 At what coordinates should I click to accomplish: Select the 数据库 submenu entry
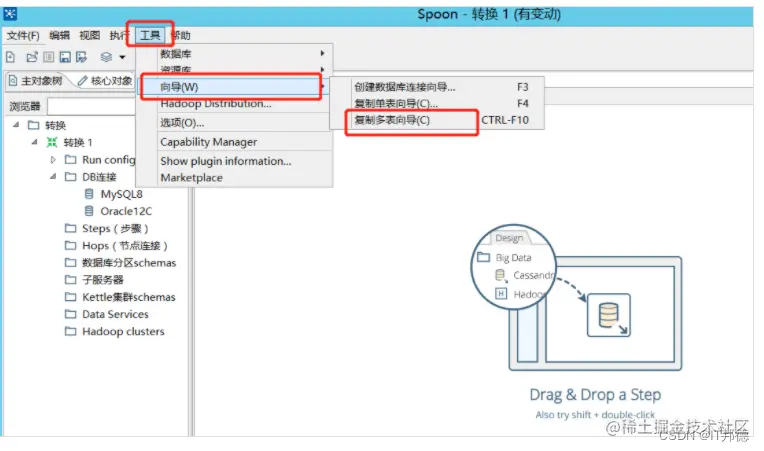coord(234,54)
